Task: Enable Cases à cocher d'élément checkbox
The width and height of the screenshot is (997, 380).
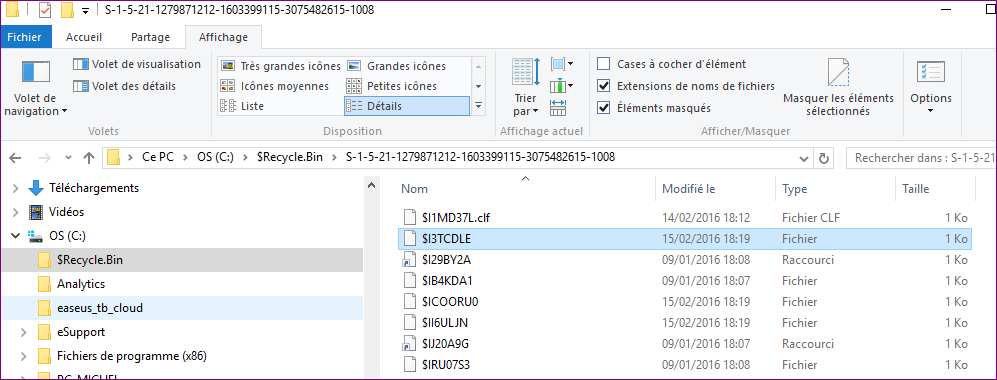Action: [x=604, y=64]
